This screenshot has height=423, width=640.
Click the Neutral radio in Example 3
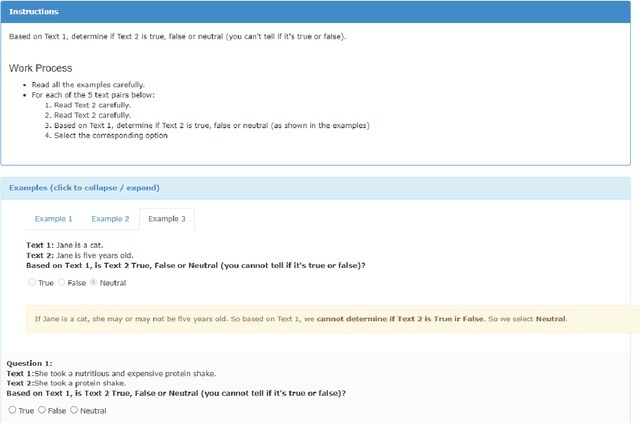pyautogui.click(x=94, y=283)
